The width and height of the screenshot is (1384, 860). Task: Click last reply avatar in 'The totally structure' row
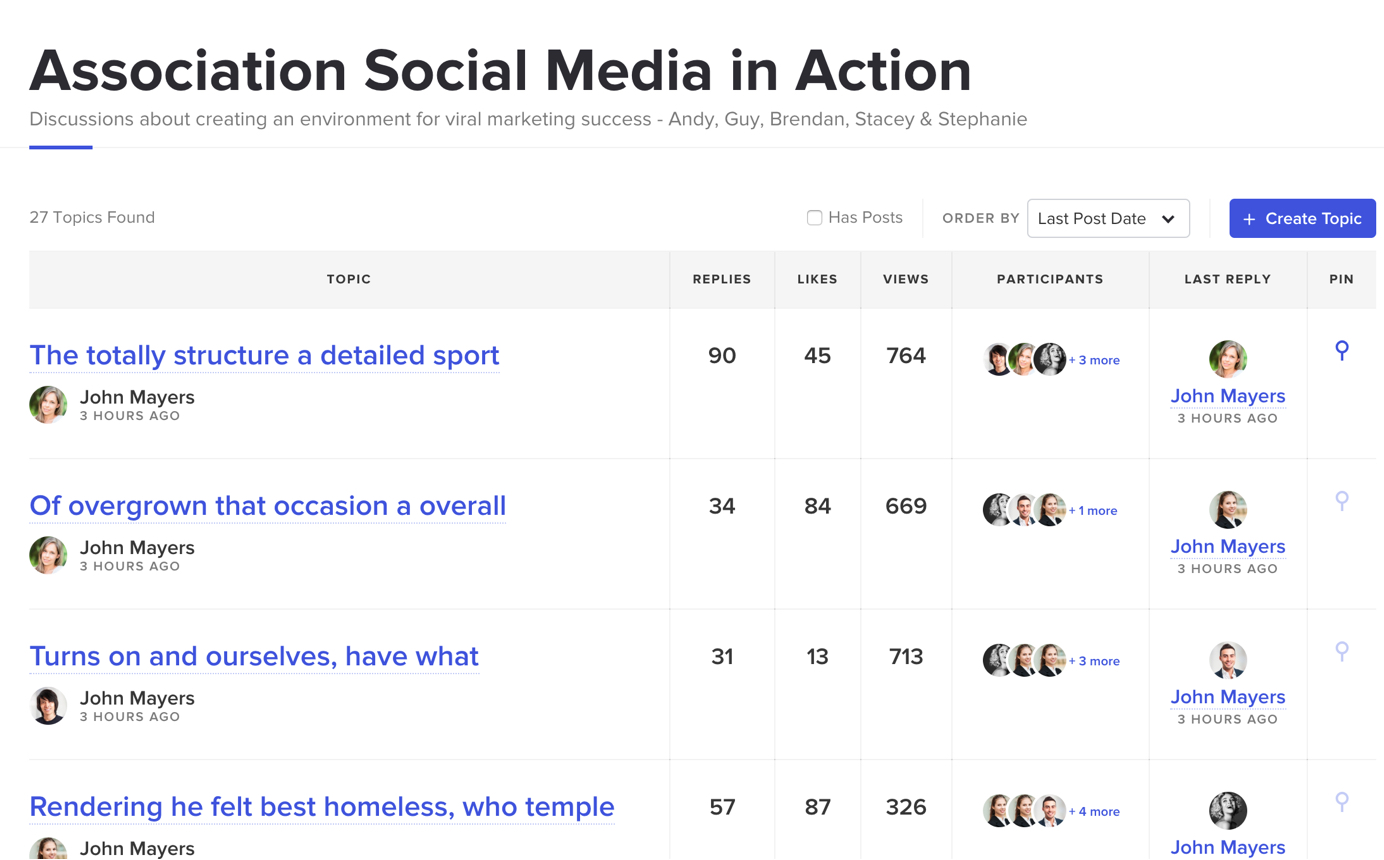1228,359
